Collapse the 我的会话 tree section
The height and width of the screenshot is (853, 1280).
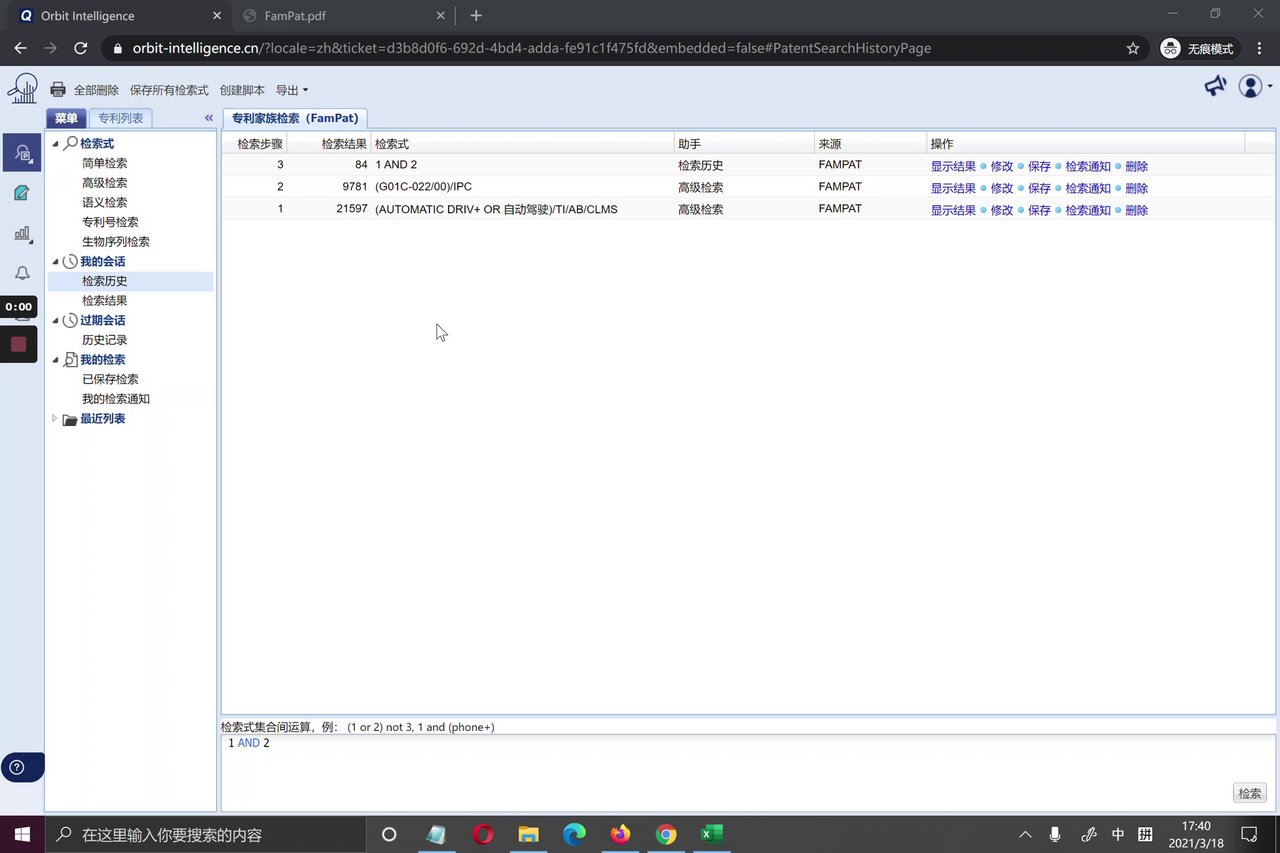(56, 262)
